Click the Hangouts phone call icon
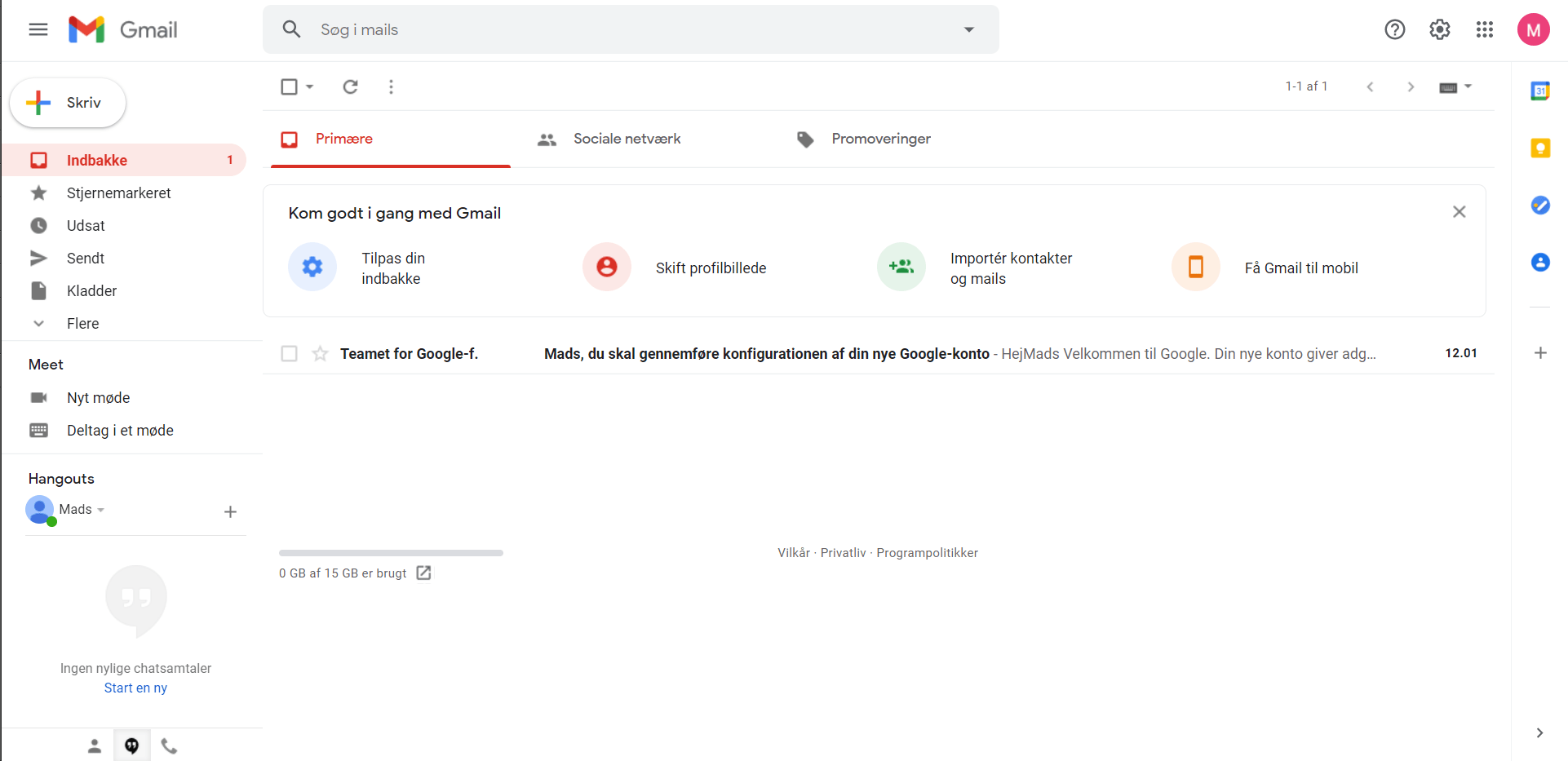Image resolution: width=1568 pixels, height=761 pixels. tap(169, 746)
